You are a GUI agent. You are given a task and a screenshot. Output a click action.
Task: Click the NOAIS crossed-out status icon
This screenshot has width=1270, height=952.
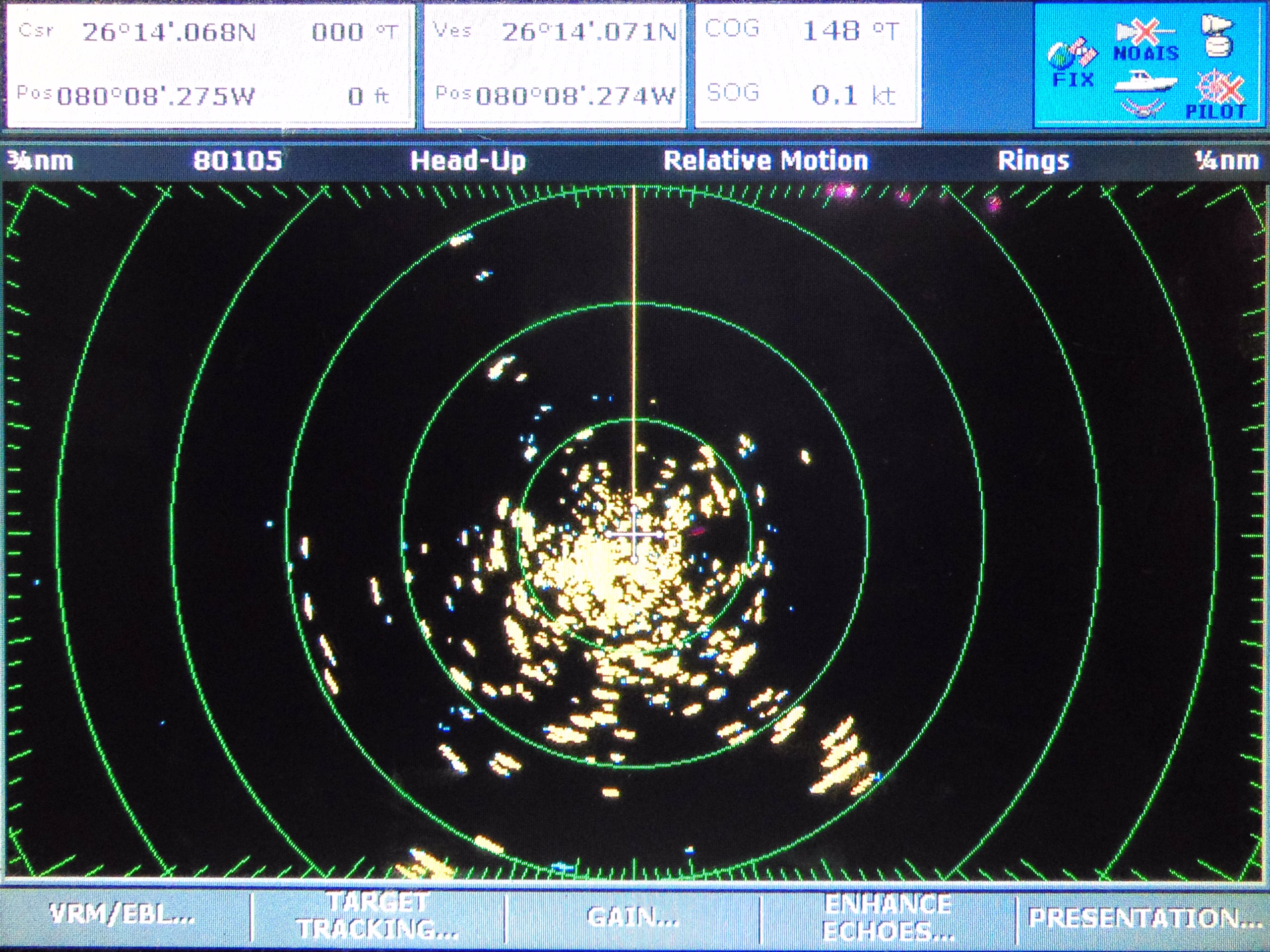(1145, 41)
